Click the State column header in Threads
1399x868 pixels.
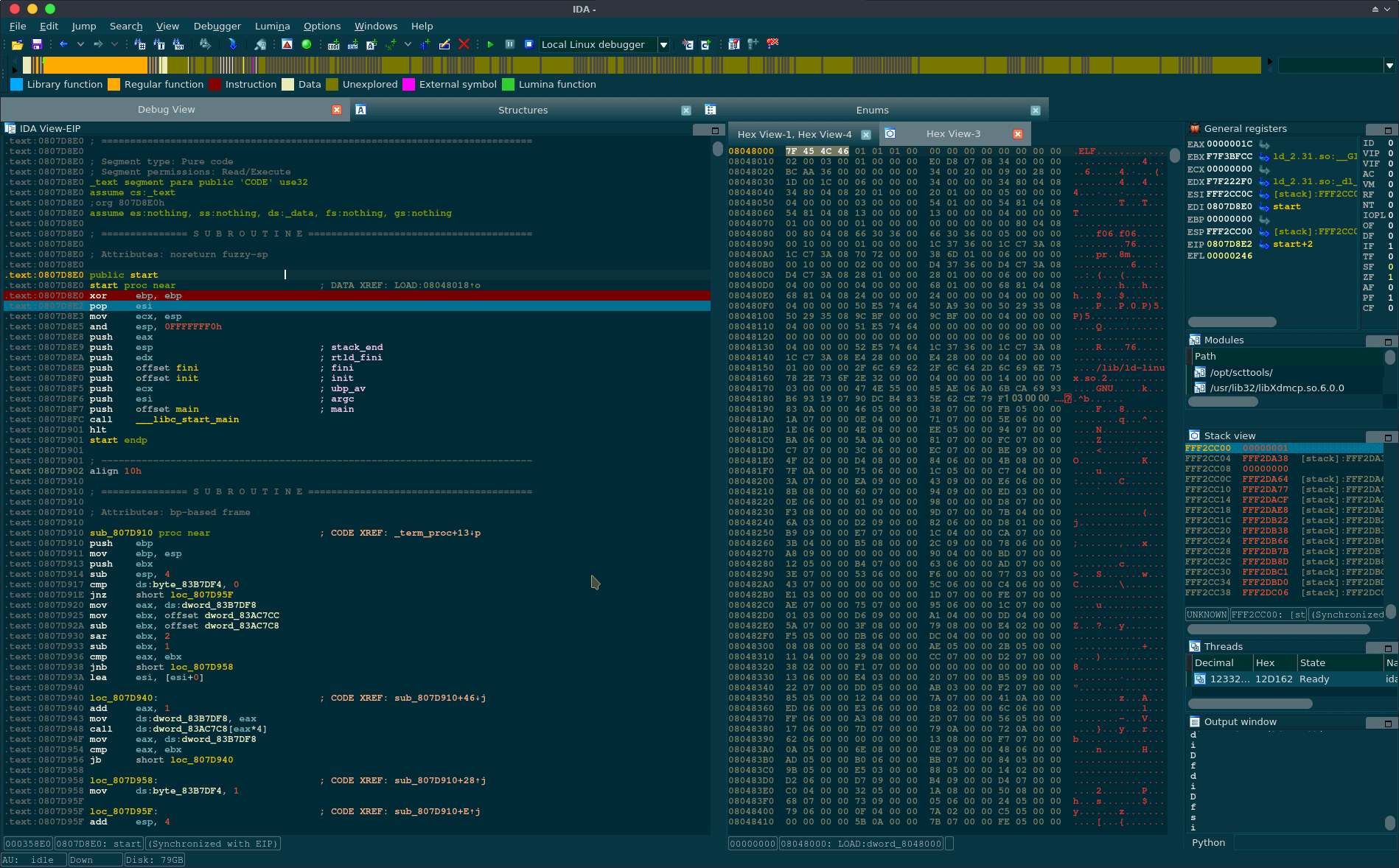click(x=1339, y=662)
